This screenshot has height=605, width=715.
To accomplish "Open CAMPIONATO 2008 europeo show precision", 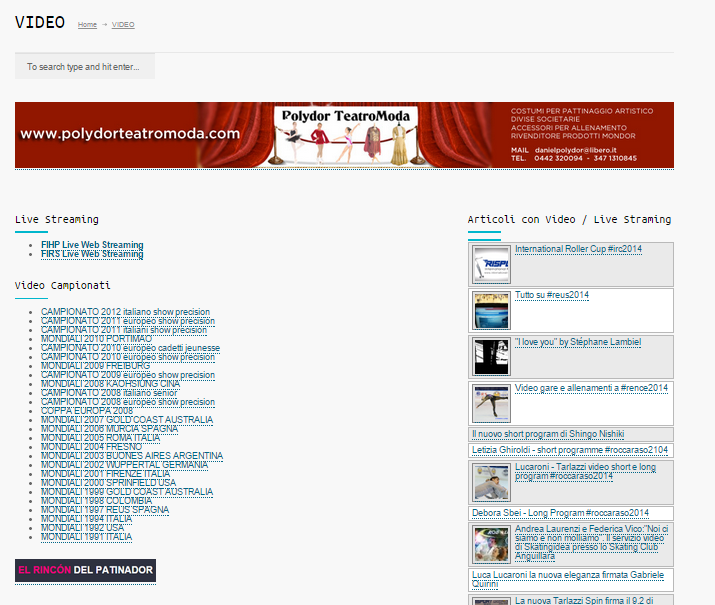I will pyautogui.click(x=128, y=402).
